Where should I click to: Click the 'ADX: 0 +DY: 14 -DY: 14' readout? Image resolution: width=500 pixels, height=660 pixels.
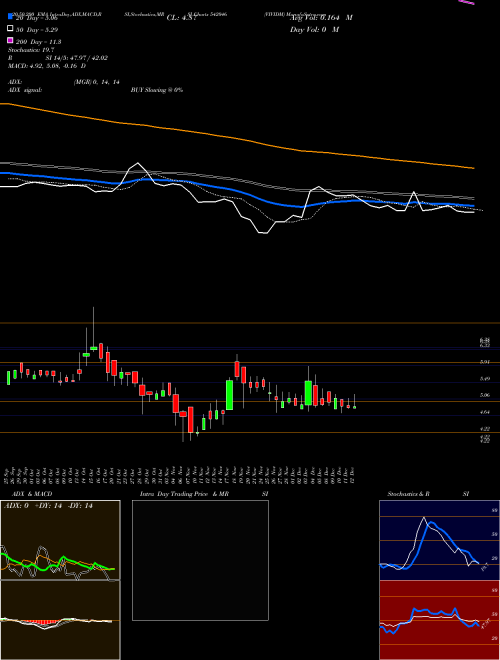click(x=48, y=506)
